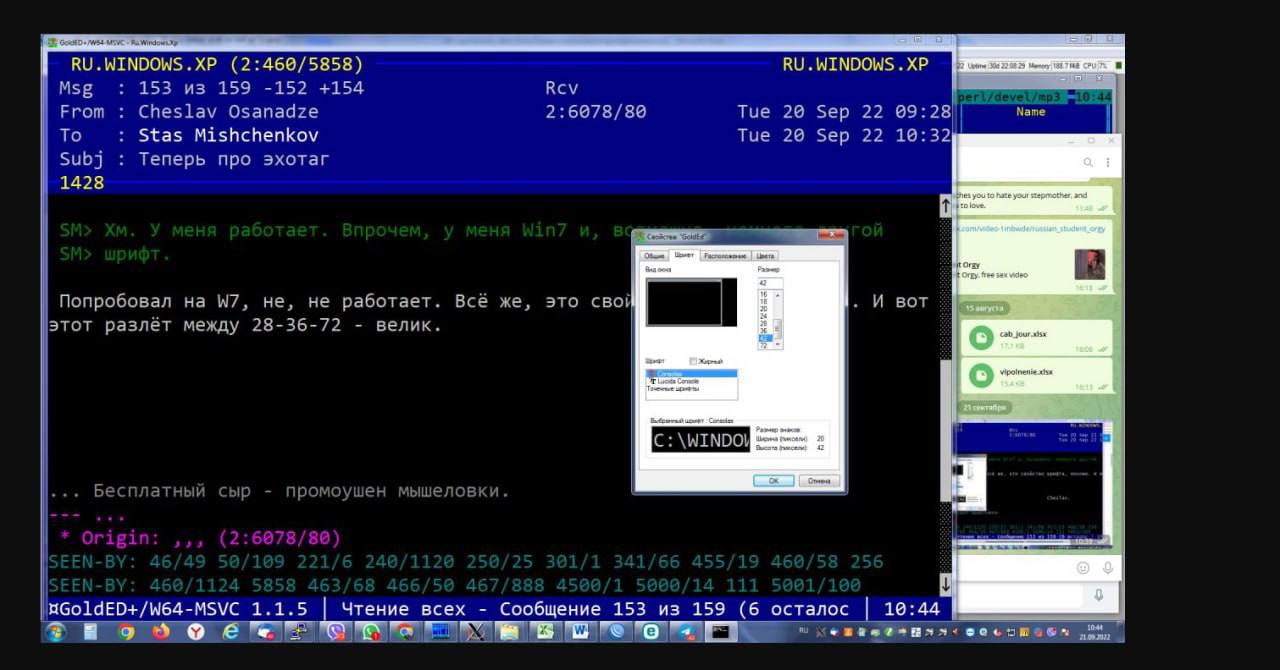Download the cab_jour.xlsx file in Telegram
Viewport: 1280px width, 670px height.
tap(981, 338)
